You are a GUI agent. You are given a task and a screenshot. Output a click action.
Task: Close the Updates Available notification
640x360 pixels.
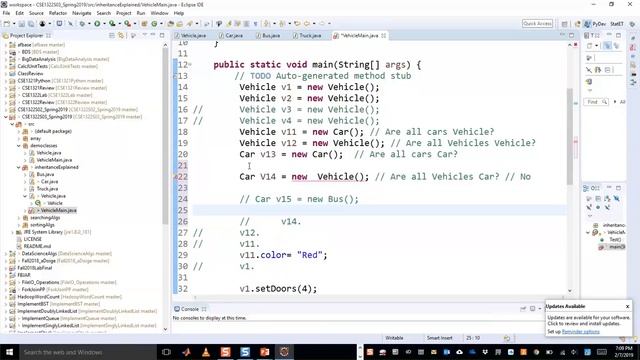pos(627,306)
